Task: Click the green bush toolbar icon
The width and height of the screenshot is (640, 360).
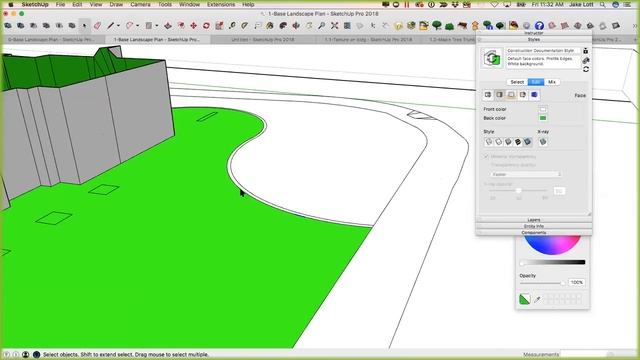Action: pyautogui.click(x=449, y=26)
